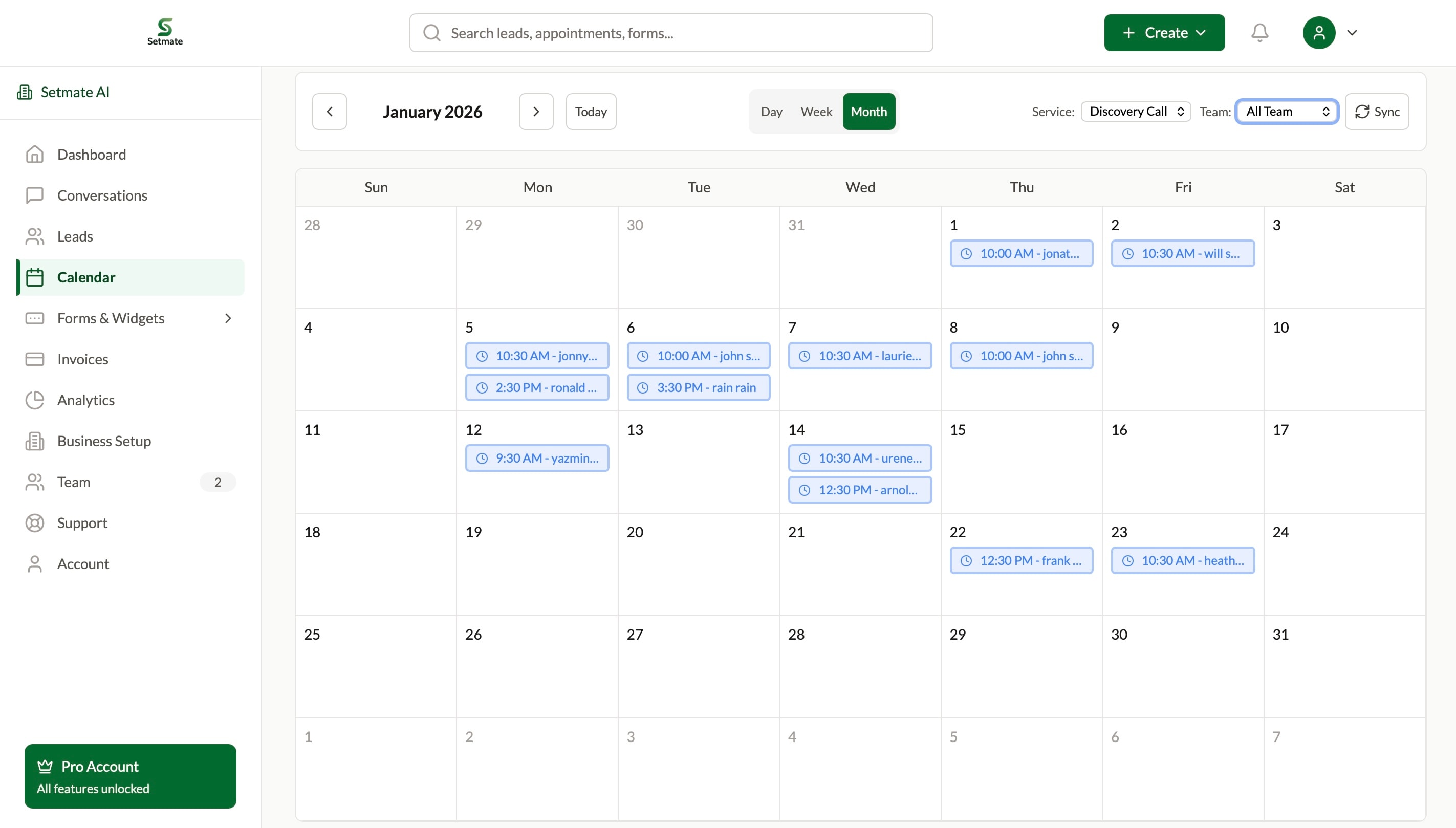Screen dimensions: 1456x828
Task: Click the notification bell icon
Action: coord(1259,32)
